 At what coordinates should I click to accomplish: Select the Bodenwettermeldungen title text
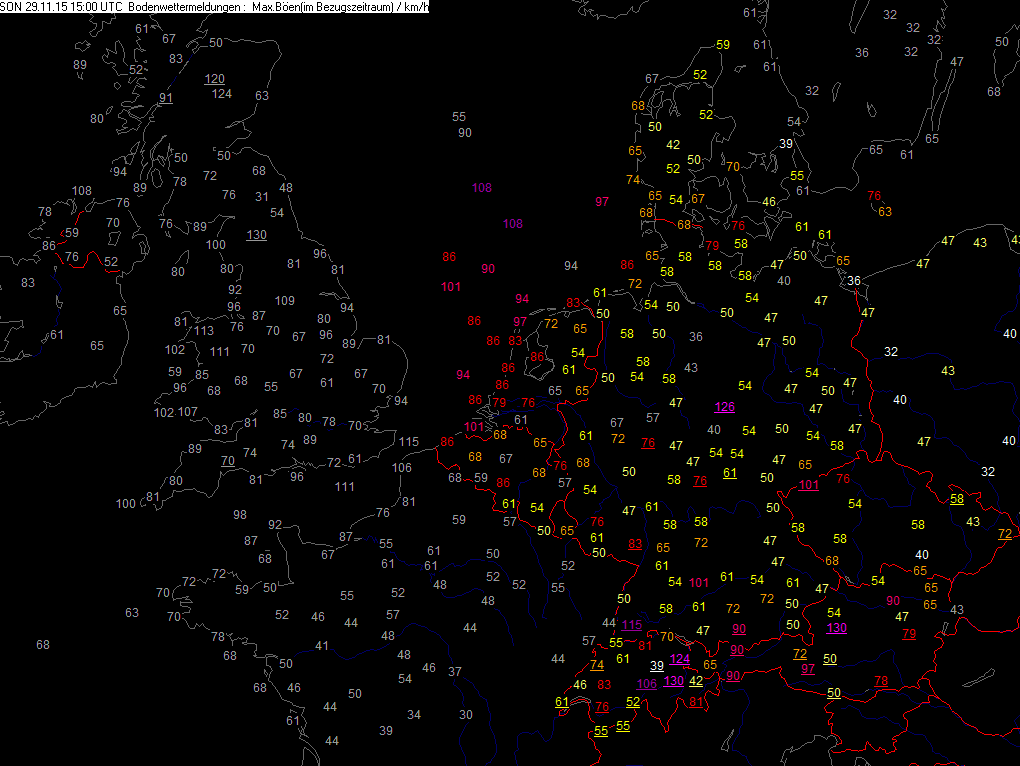[x=184, y=7]
